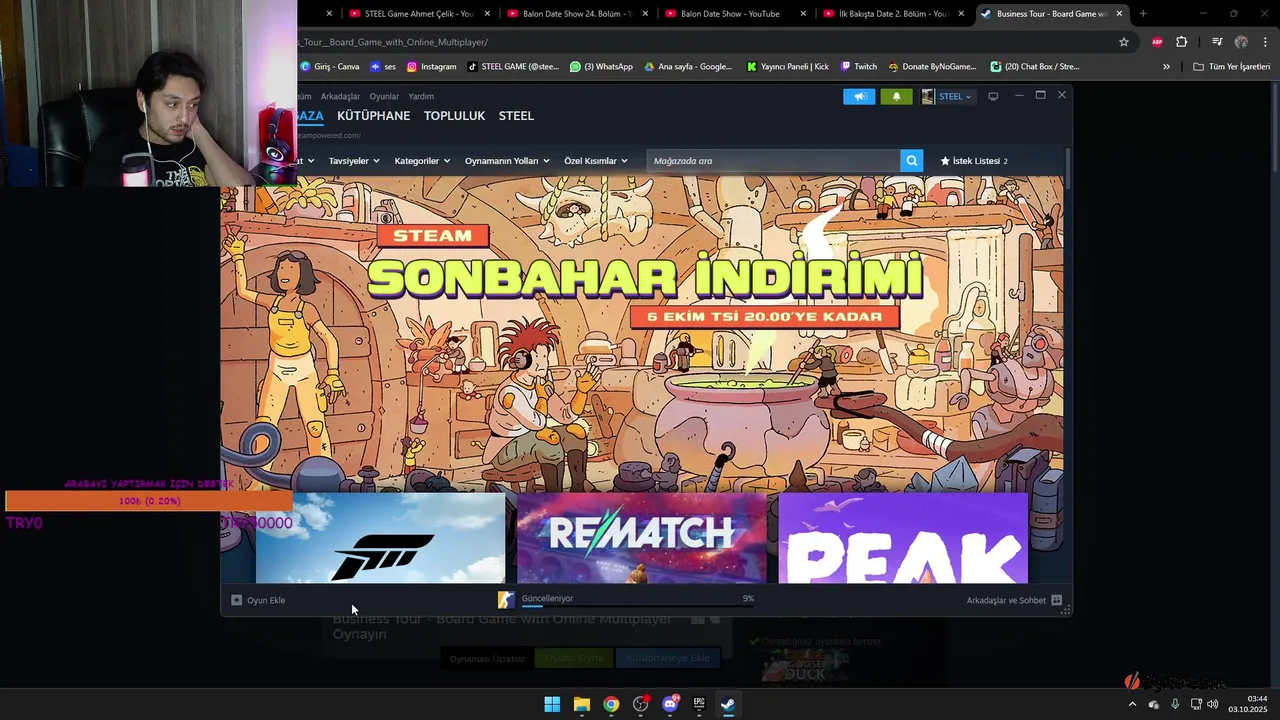1280x720 pixels.
Task: Expand the Kategoriler store menu
Action: point(422,161)
